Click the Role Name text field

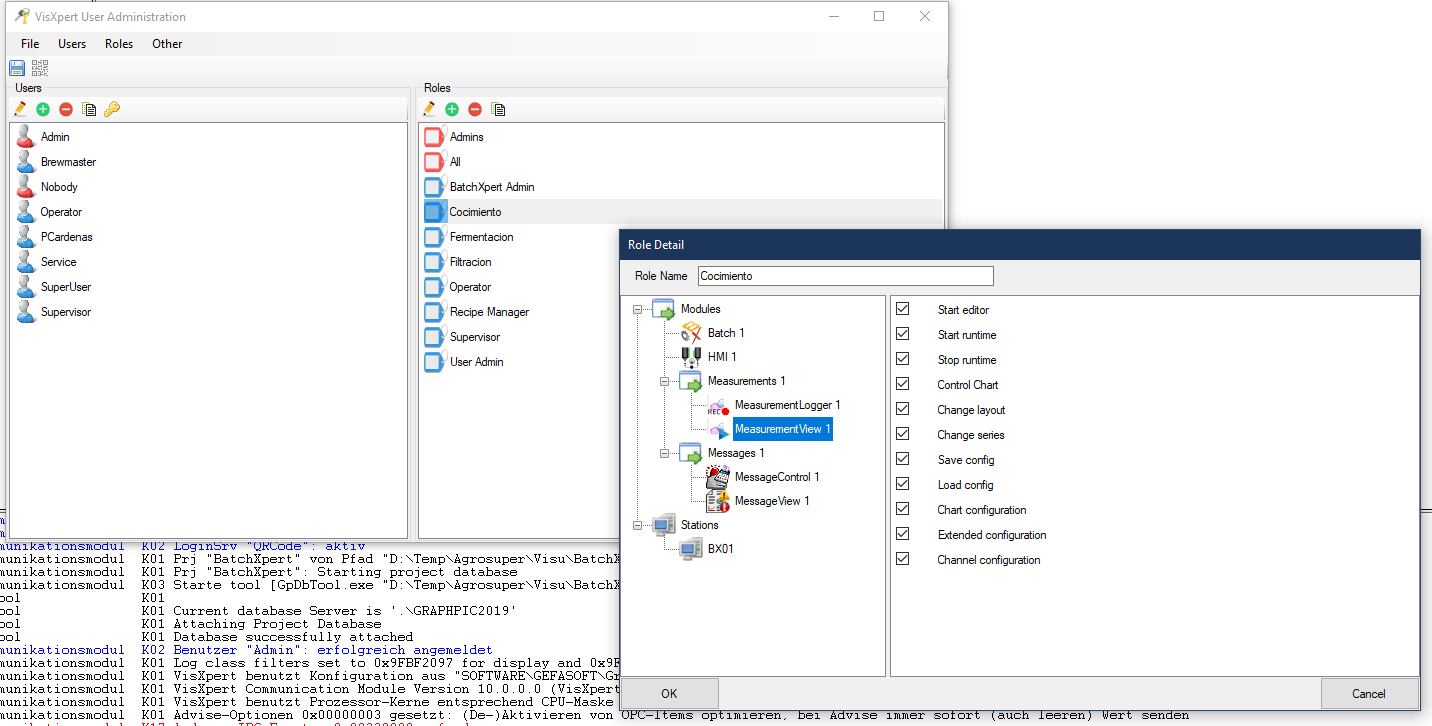[845, 276]
